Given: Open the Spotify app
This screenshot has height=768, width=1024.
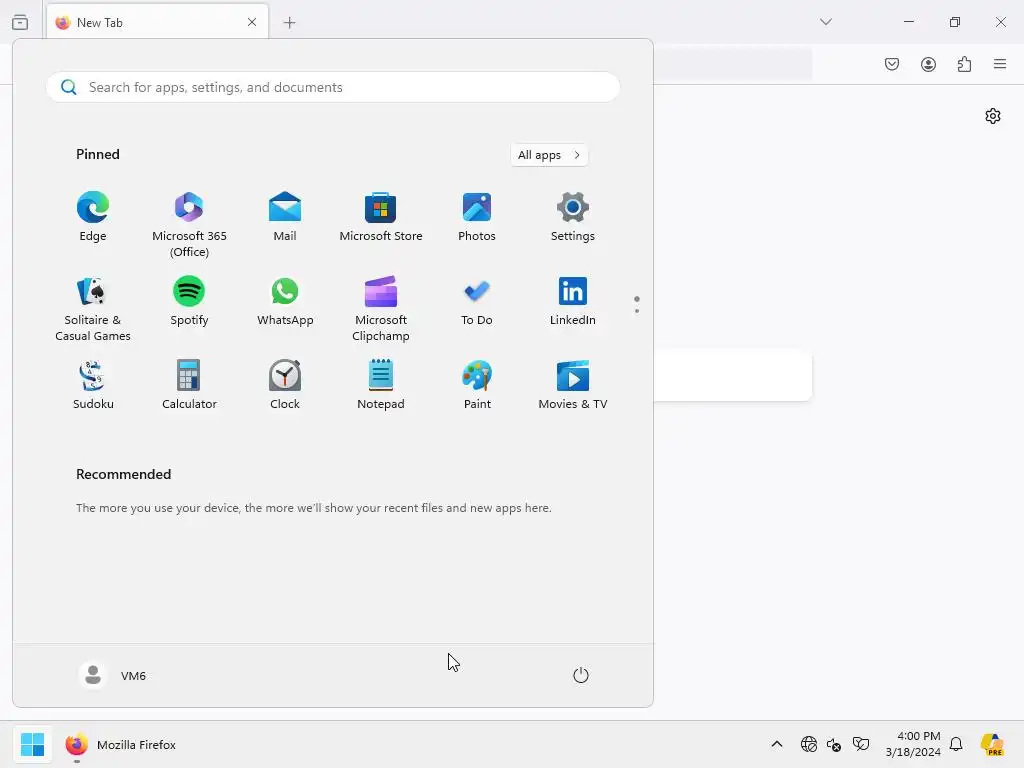Looking at the screenshot, I should click(189, 301).
